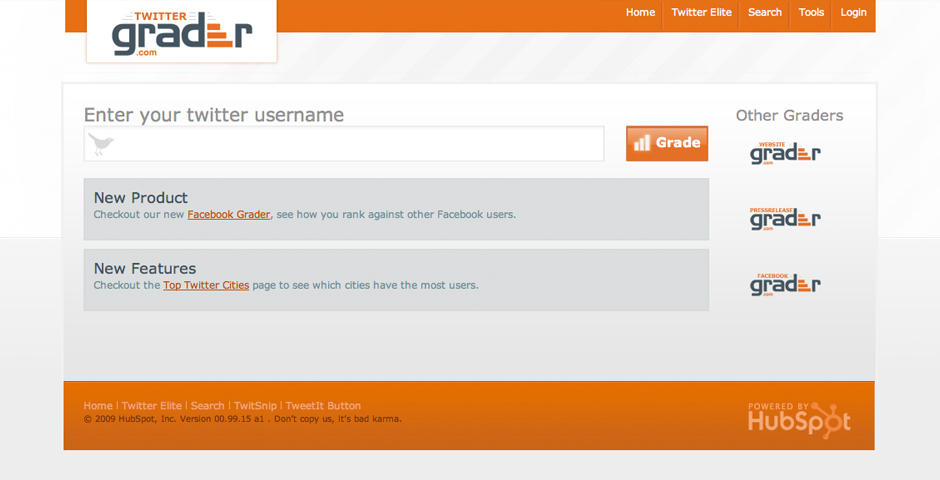Click the Other Graders heading
This screenshot has height=480, width=940.
click(790, 116)
